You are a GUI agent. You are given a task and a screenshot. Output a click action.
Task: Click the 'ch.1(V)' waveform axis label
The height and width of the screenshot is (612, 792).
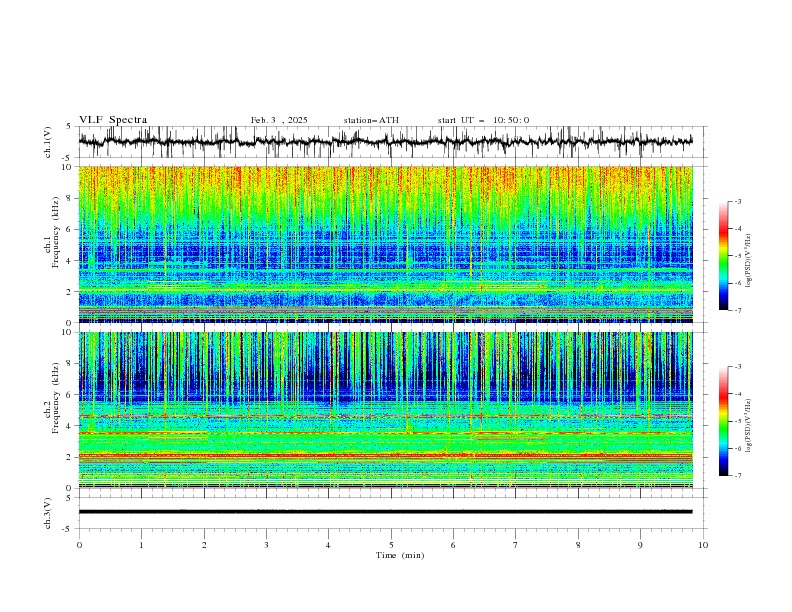tap(48, 142)
